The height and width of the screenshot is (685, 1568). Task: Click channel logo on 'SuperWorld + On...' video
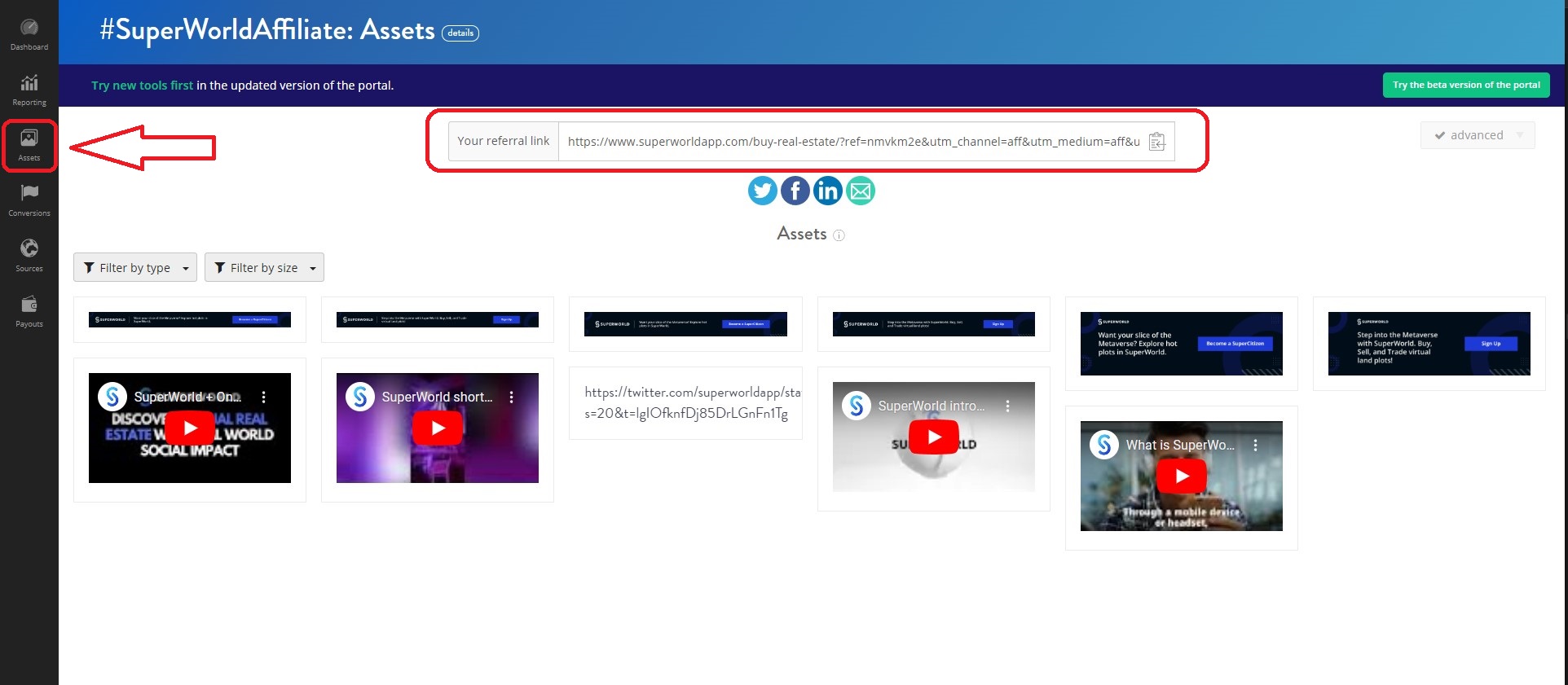click(112, 397)
